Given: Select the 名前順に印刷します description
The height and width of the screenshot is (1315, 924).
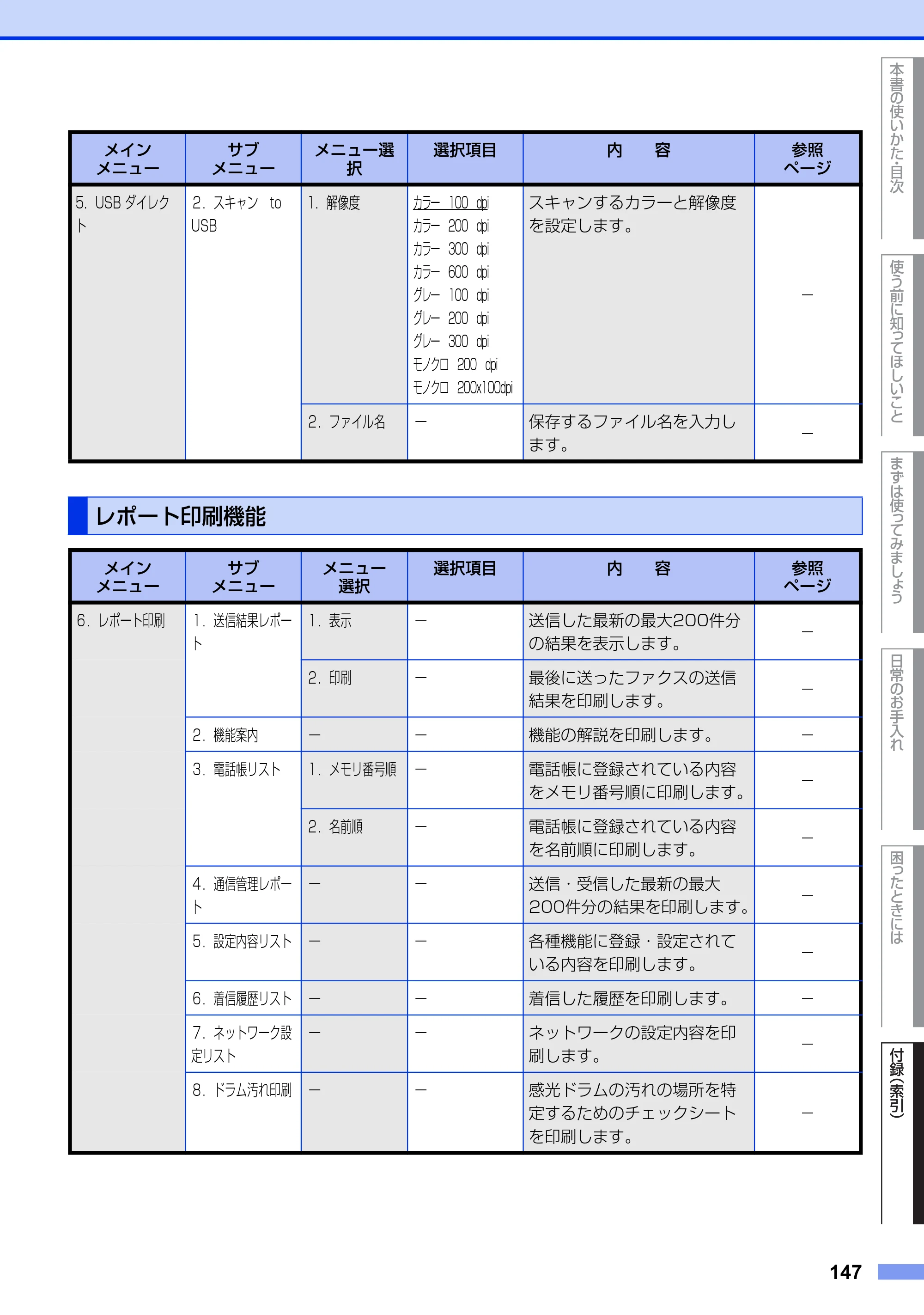Looking at the screenshot, I should 632,838.
